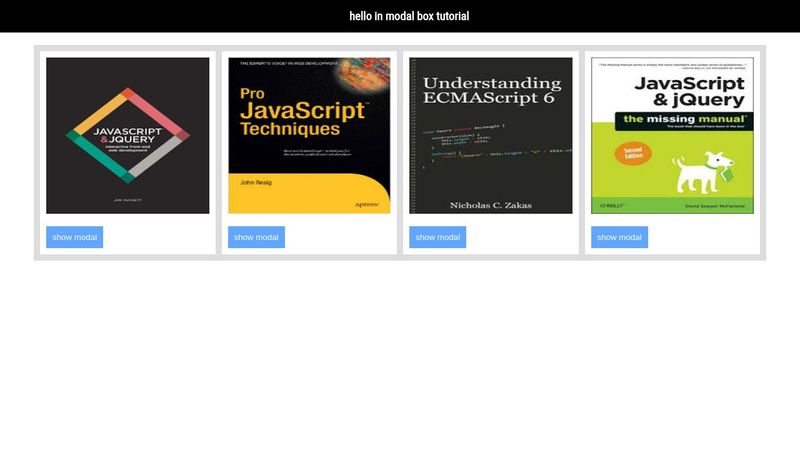The image size is (800, 450).
Task: Select the Pro JavaScript Techniques book cover
Action: [x=309, y=136]
